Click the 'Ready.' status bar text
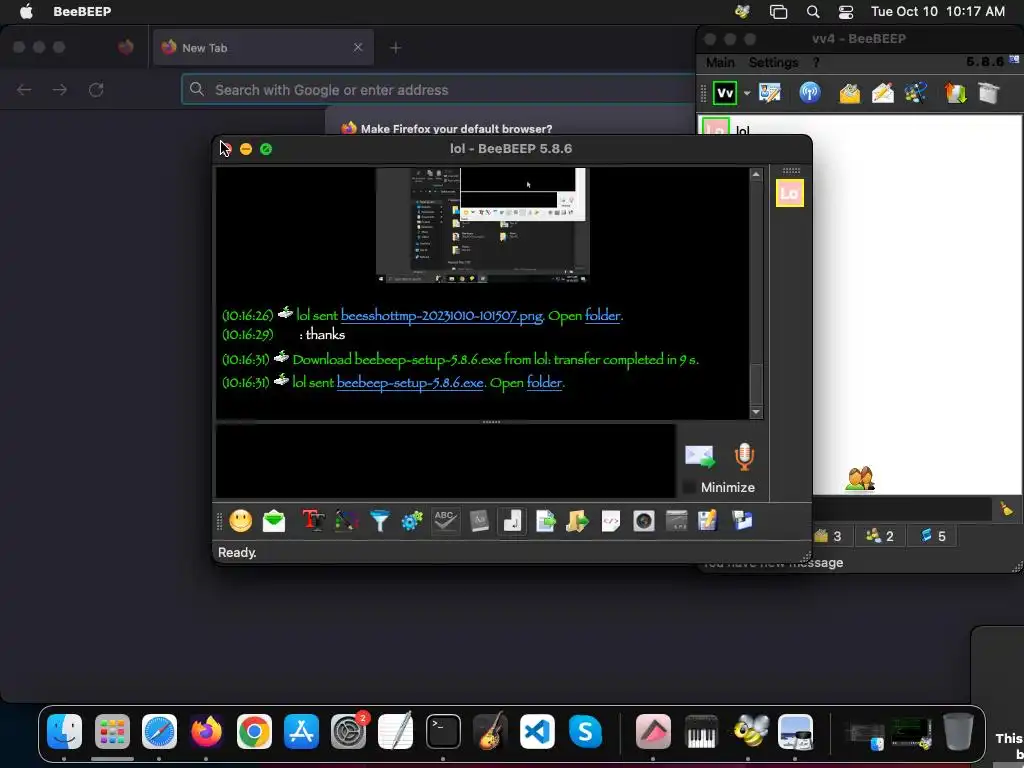This screenshot has width=1024, height=768. (237, 552)
